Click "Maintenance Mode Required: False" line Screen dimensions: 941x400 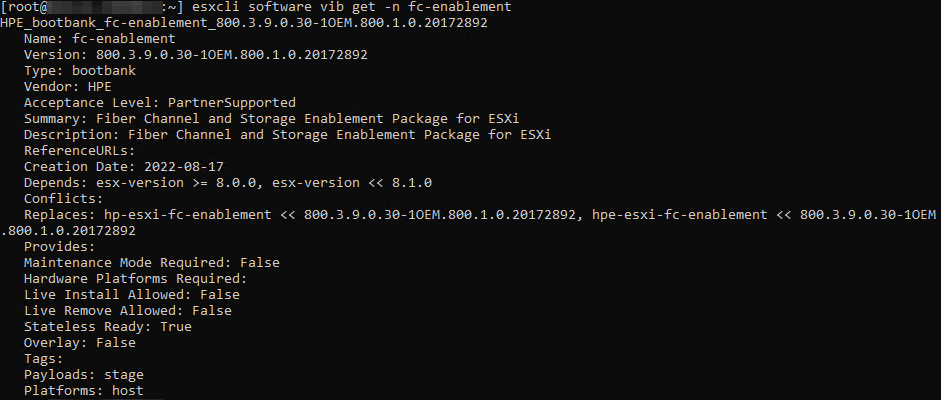point(151,262)
